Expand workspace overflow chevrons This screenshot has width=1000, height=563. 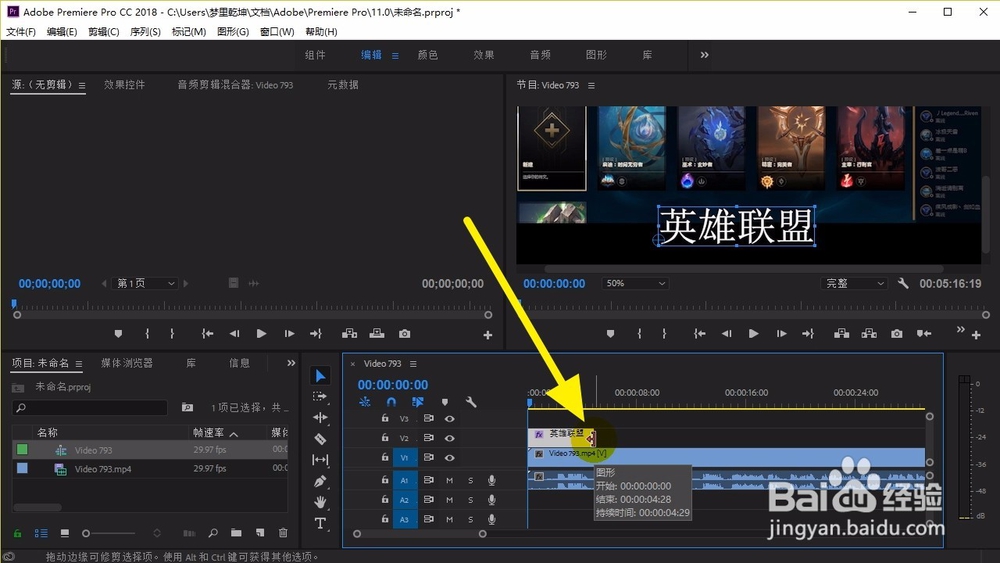tap(704, 55)
